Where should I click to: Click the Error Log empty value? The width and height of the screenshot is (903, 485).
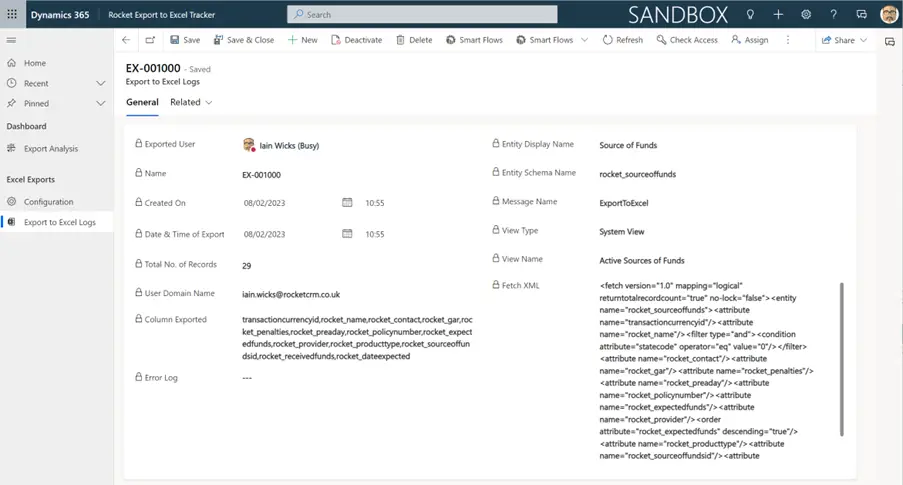pyautogui.click(x=247, y=378)
